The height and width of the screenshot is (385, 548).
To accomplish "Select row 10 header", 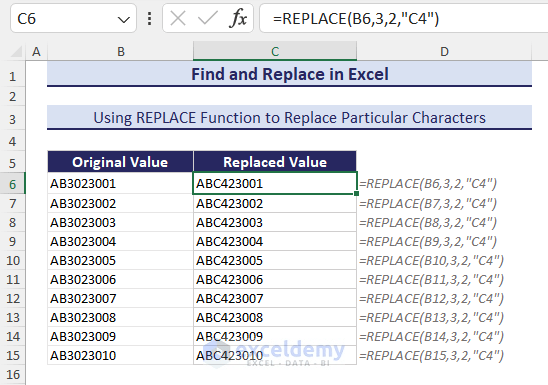I will (13, 261).
